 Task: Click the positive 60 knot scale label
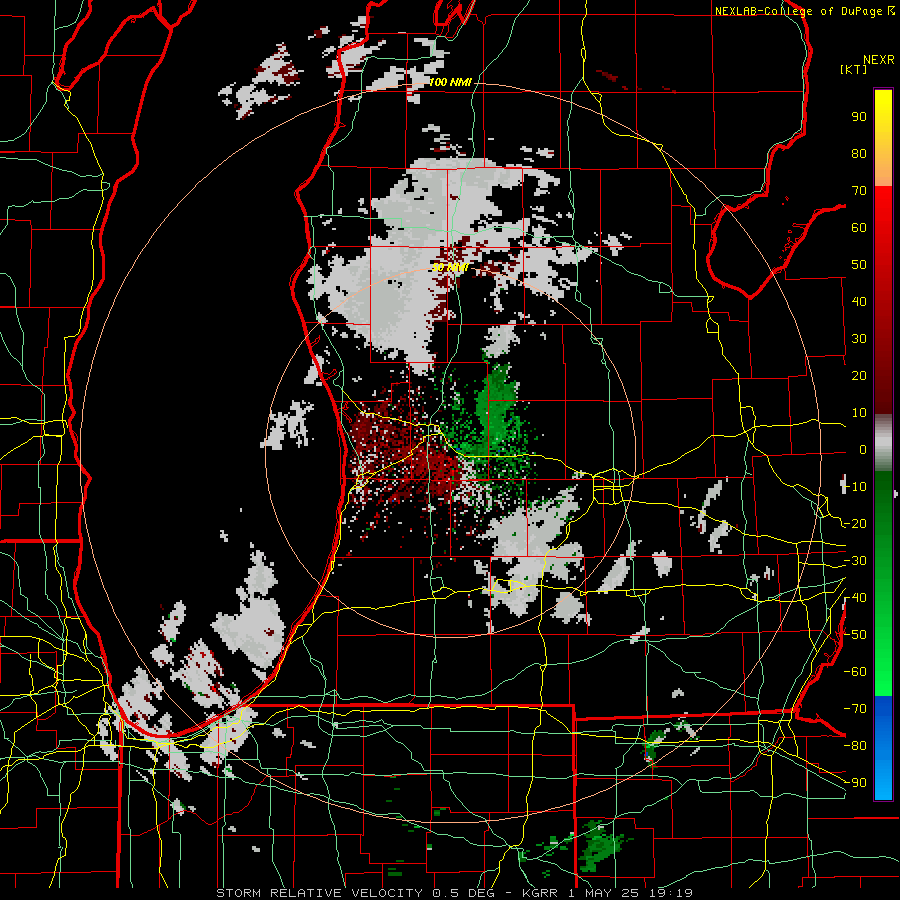click(859, 228)
